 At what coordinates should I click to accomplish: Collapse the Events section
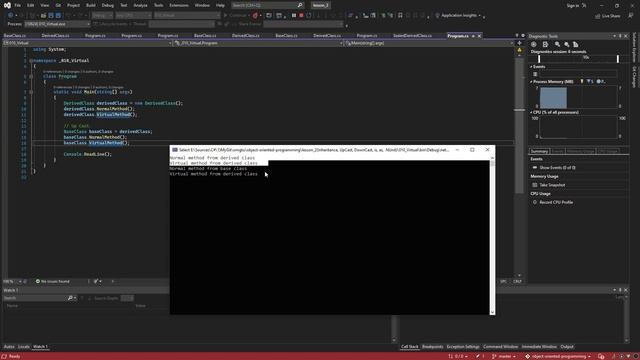[x=531, y=67]
